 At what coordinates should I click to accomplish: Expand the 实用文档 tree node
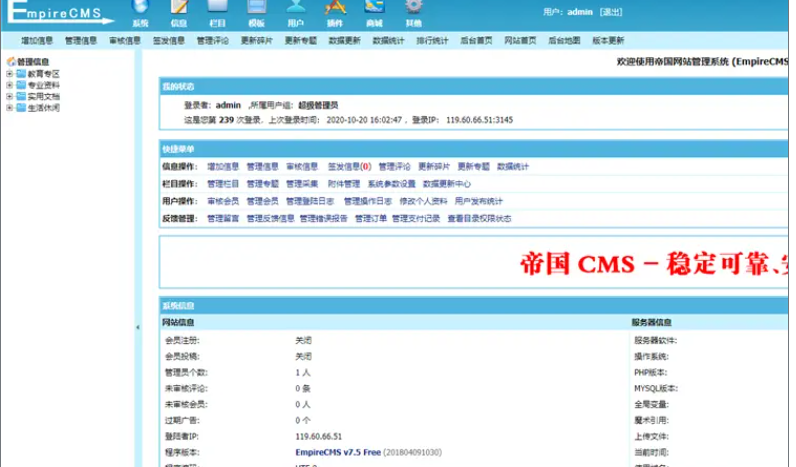tap(9, 96)
